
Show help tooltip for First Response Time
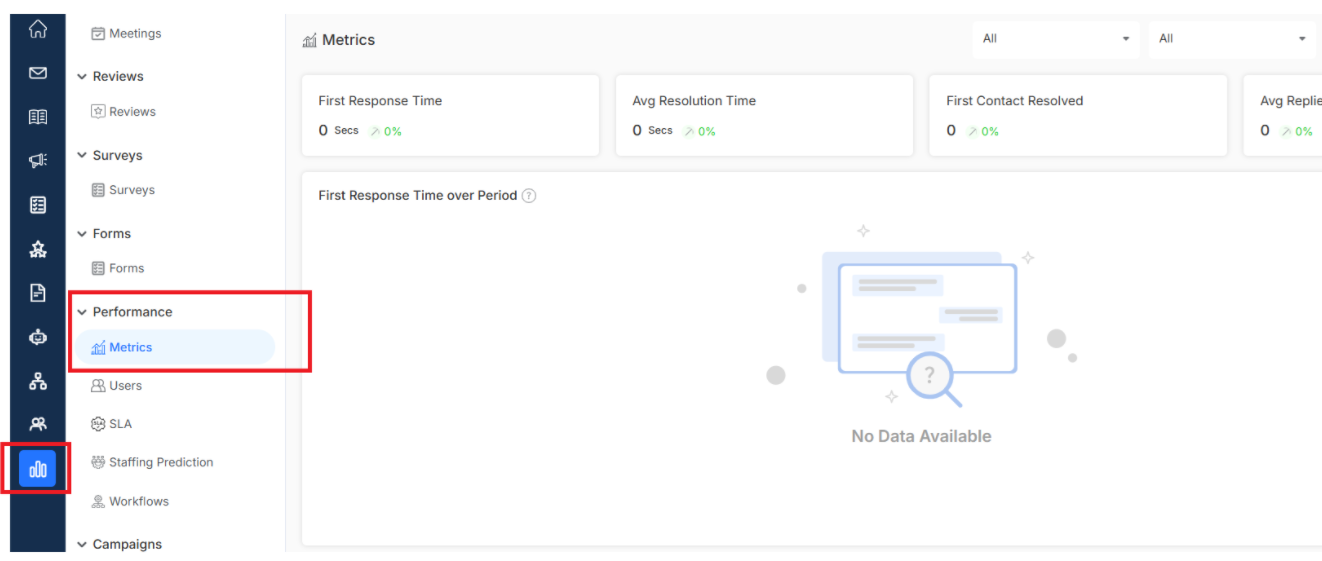(x=529, y=196)
